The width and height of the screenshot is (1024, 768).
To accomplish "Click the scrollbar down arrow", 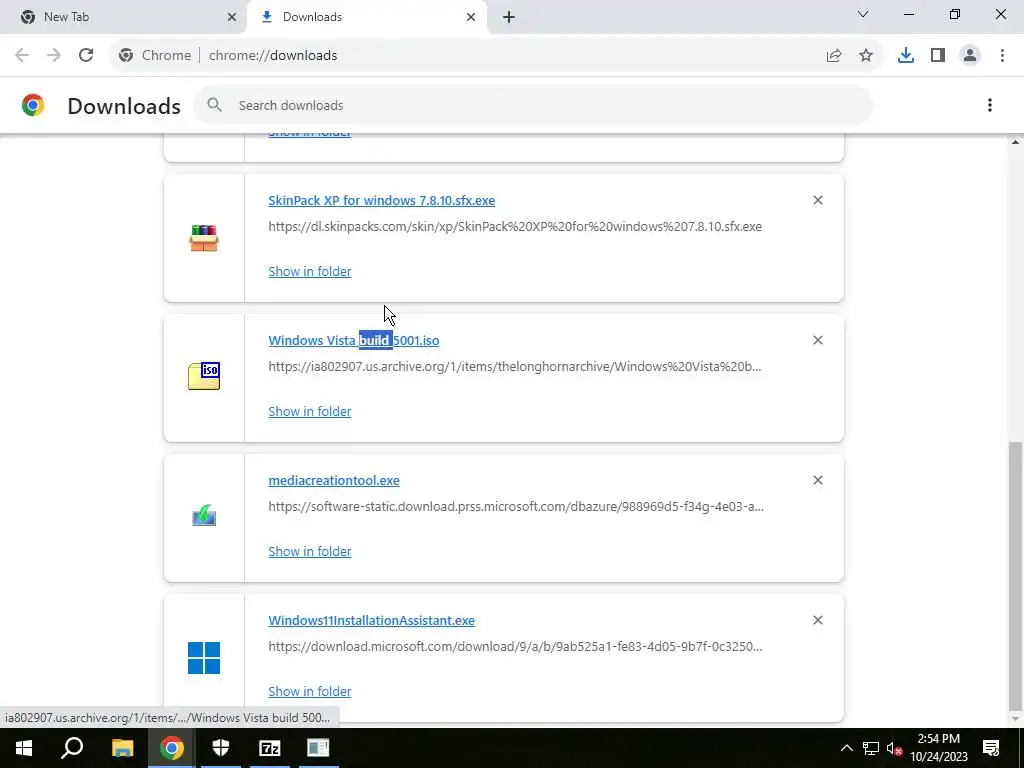I will pyautogui.click(x=1015, y=719).
